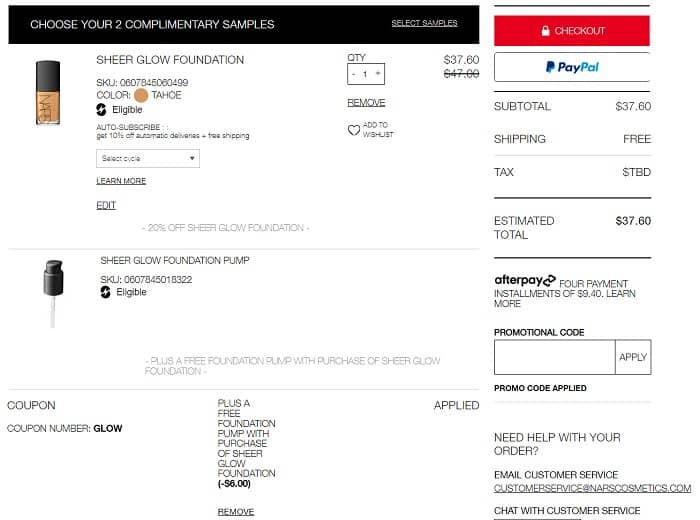Edit the Sheer Glow Foundation item
This screenshot has height=520, width=700.
point(106,205)
